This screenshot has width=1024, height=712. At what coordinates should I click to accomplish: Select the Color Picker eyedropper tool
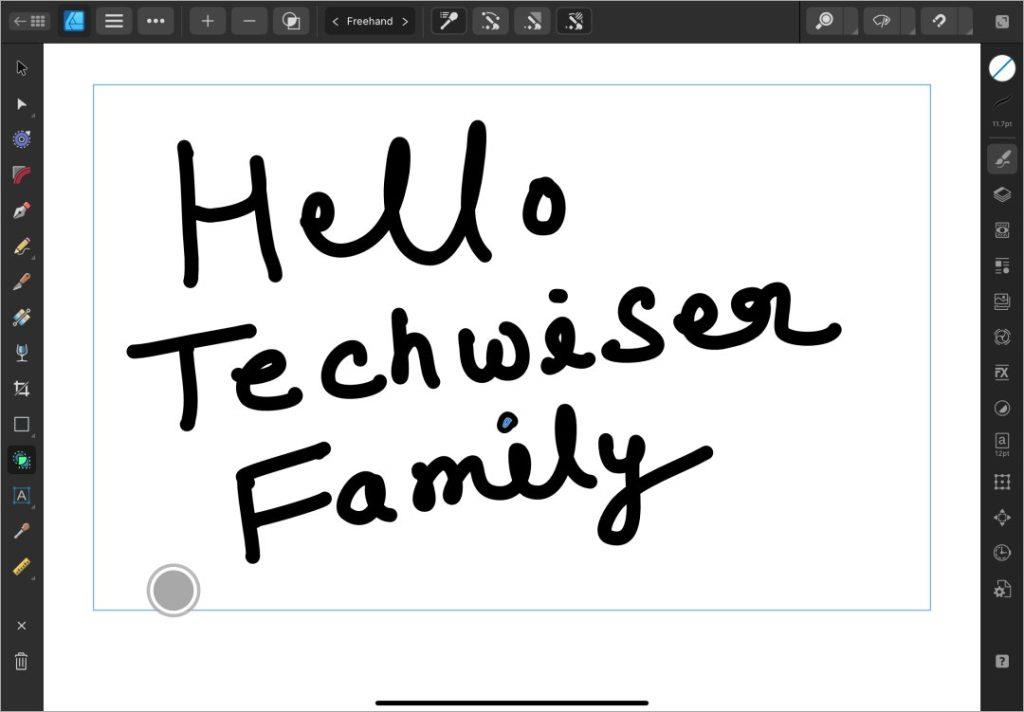22,531
